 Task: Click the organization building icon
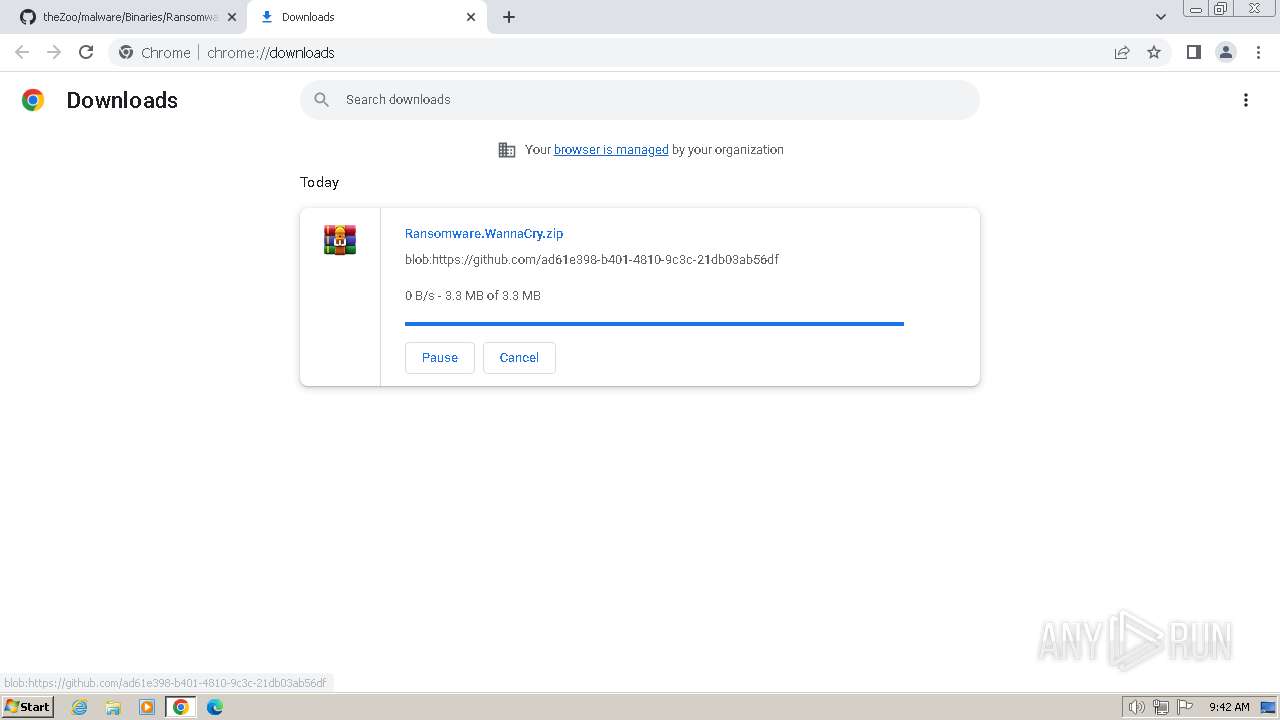point(507,150)
